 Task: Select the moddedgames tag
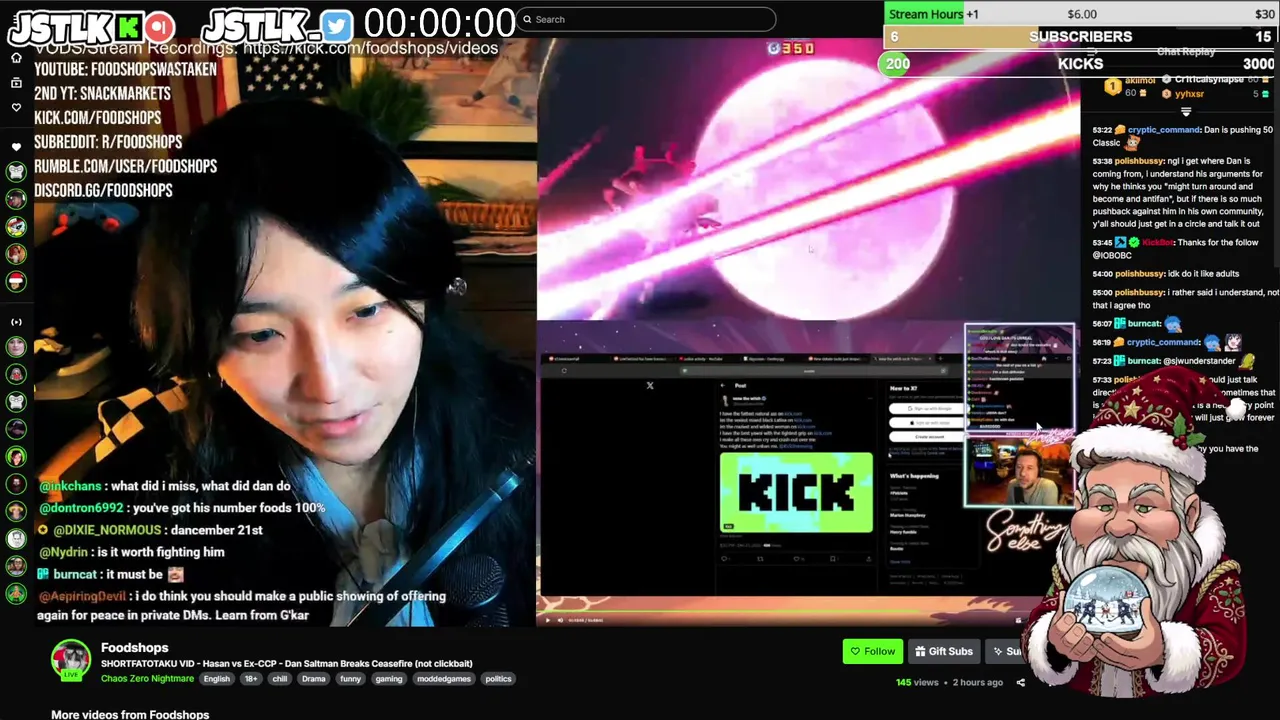445,679
